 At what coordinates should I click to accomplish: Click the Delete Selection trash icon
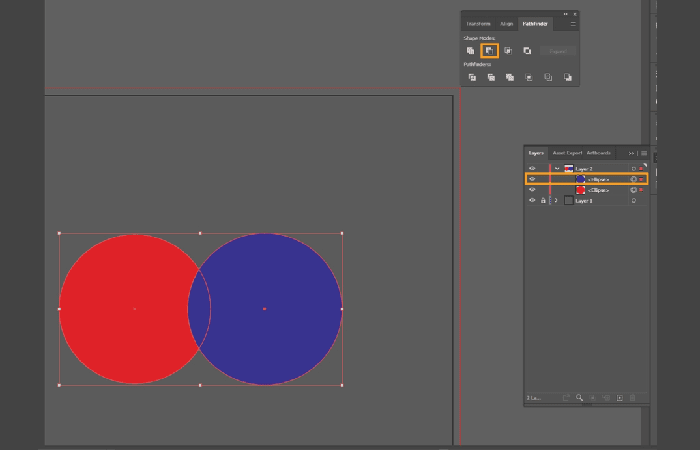pos(632,398)
